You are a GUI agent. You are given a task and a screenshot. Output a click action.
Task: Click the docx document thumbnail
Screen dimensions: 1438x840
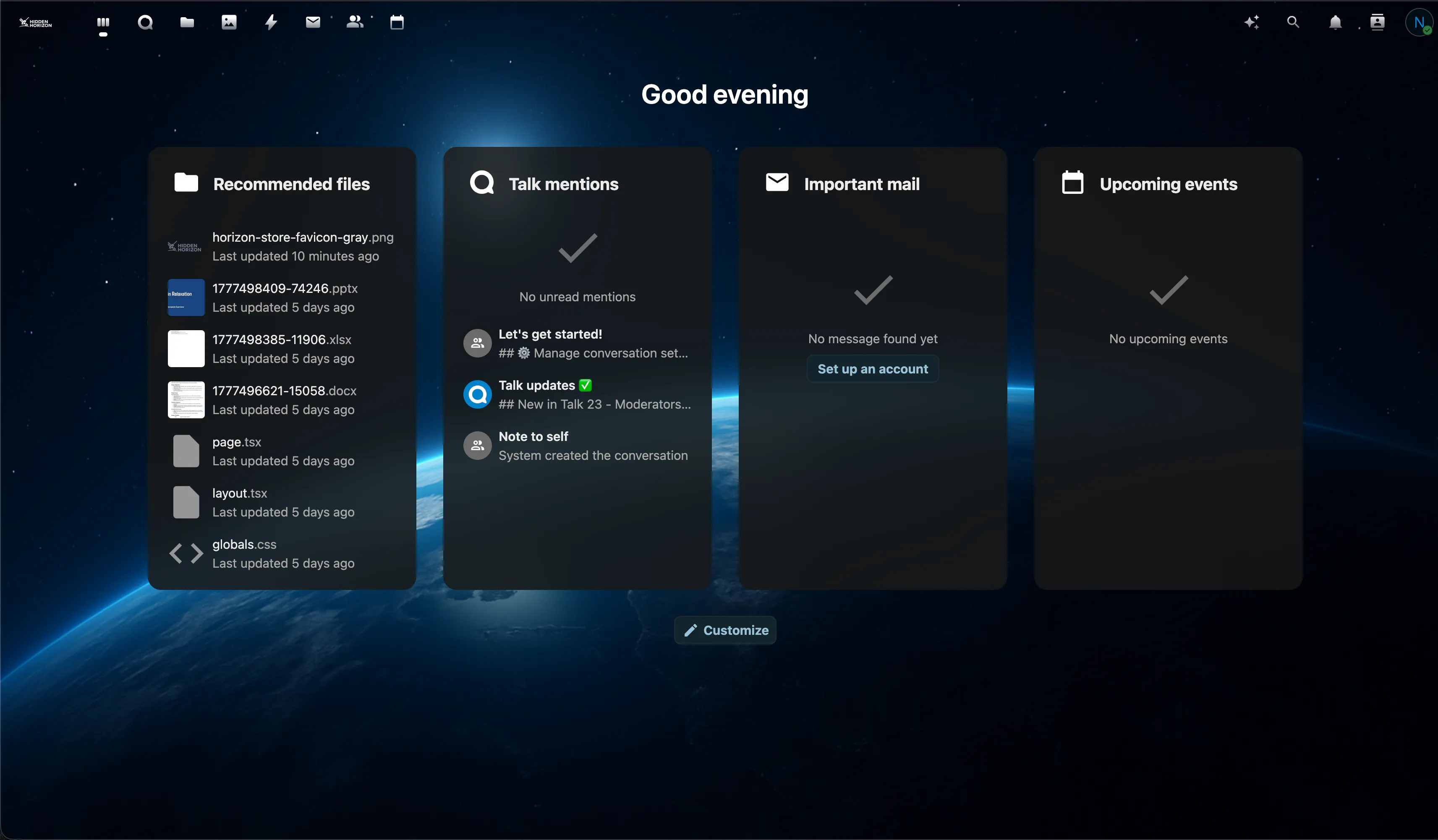[186, 400]
